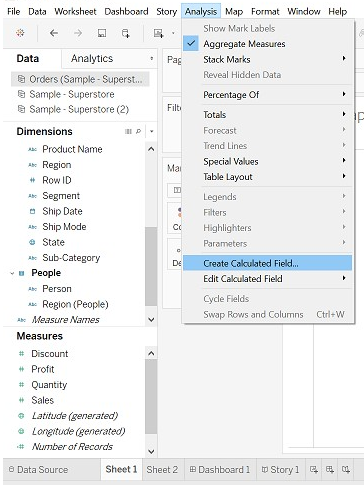
Task: Collapse the People folder
Action: pyautogui.click(x=12, y=273)
